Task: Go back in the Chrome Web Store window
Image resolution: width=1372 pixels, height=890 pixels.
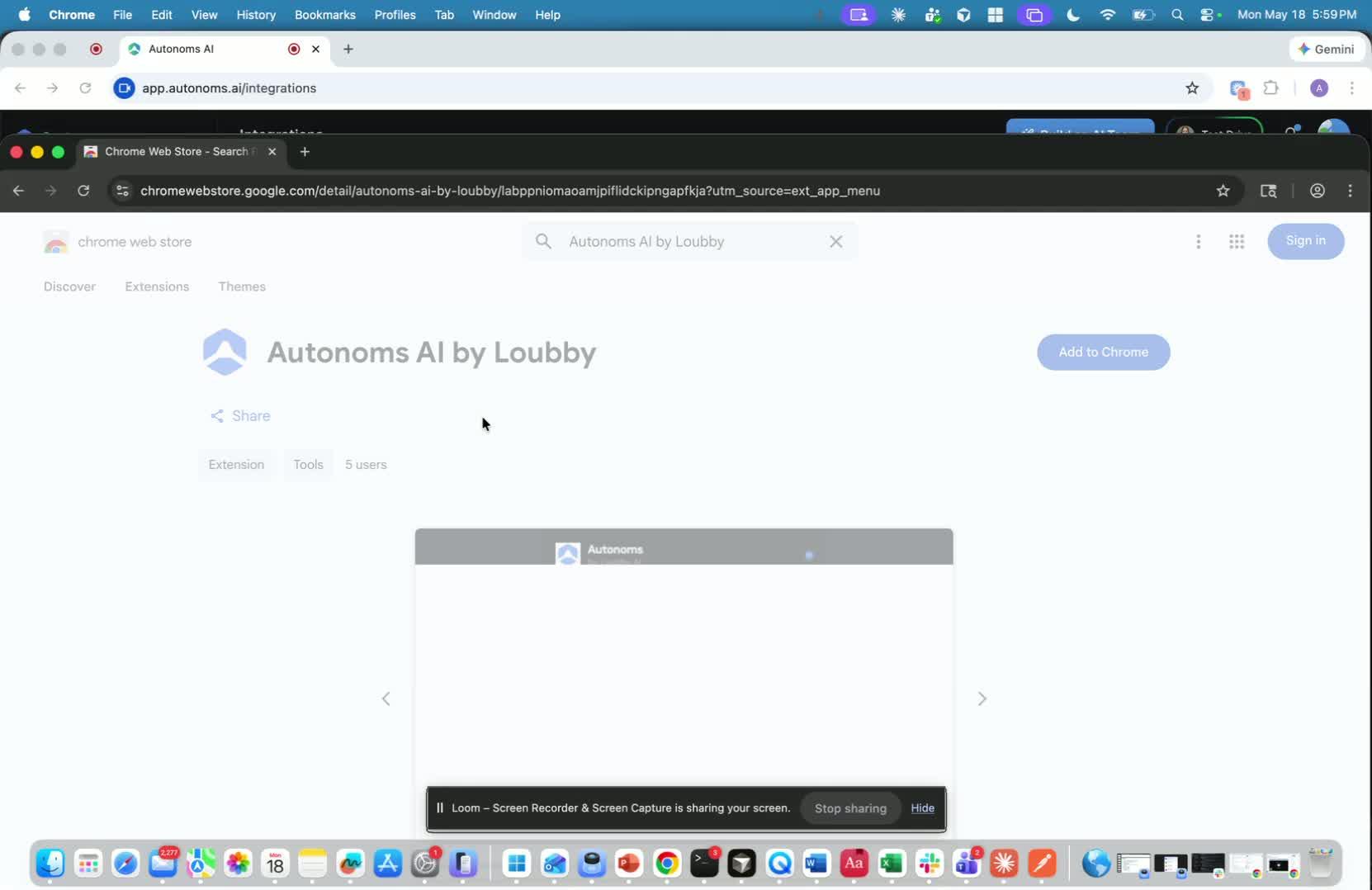Action: pyautogui.click(x=18, y=191)
